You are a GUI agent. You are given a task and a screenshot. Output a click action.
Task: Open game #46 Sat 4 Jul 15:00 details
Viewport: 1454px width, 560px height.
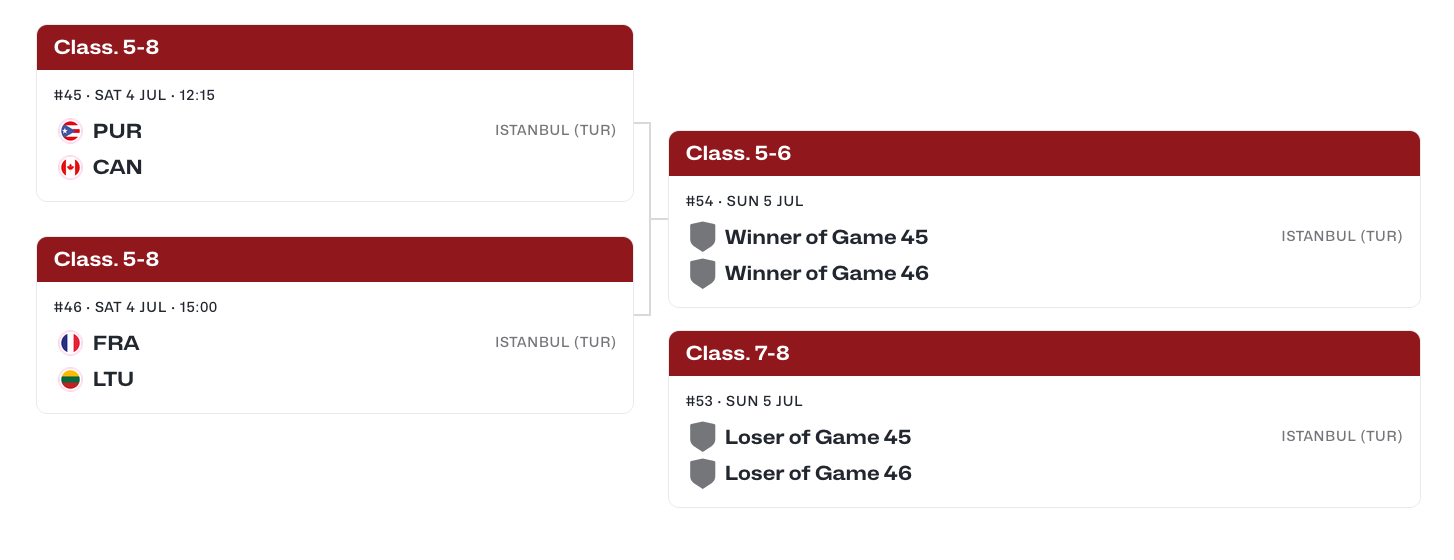point(135,307)
